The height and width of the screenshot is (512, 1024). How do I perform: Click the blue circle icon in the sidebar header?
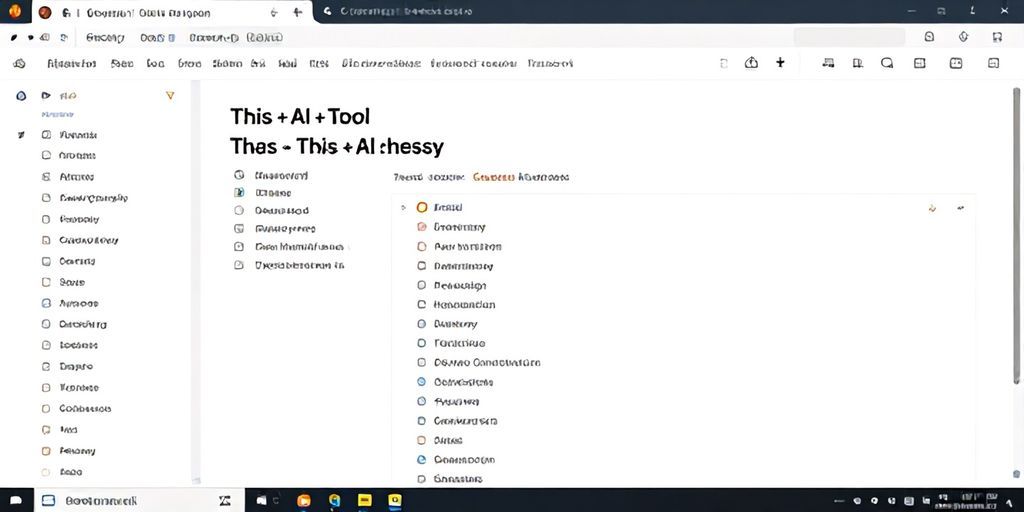pos(22,95)
